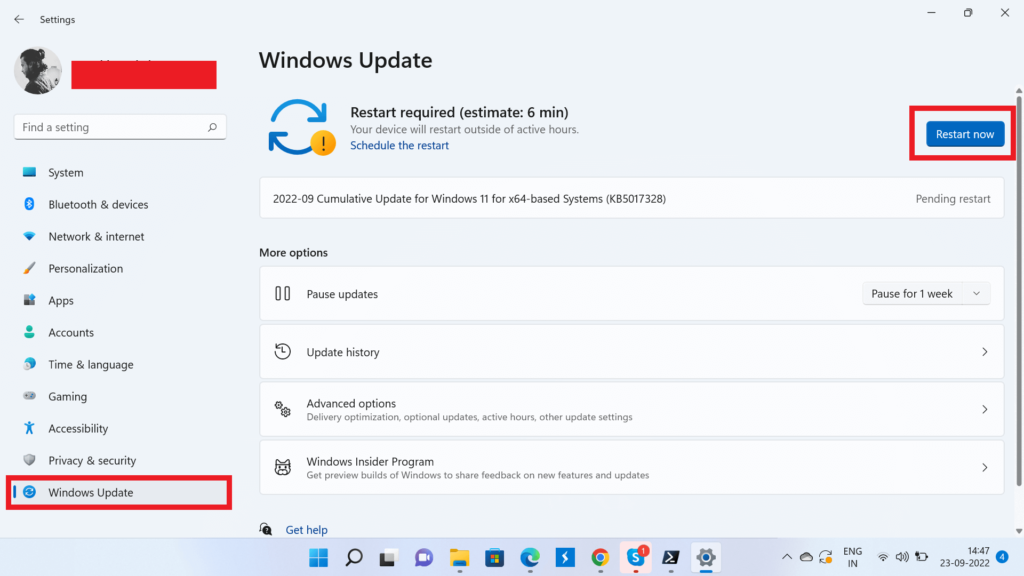Click the Restart now button

point(965,134)
